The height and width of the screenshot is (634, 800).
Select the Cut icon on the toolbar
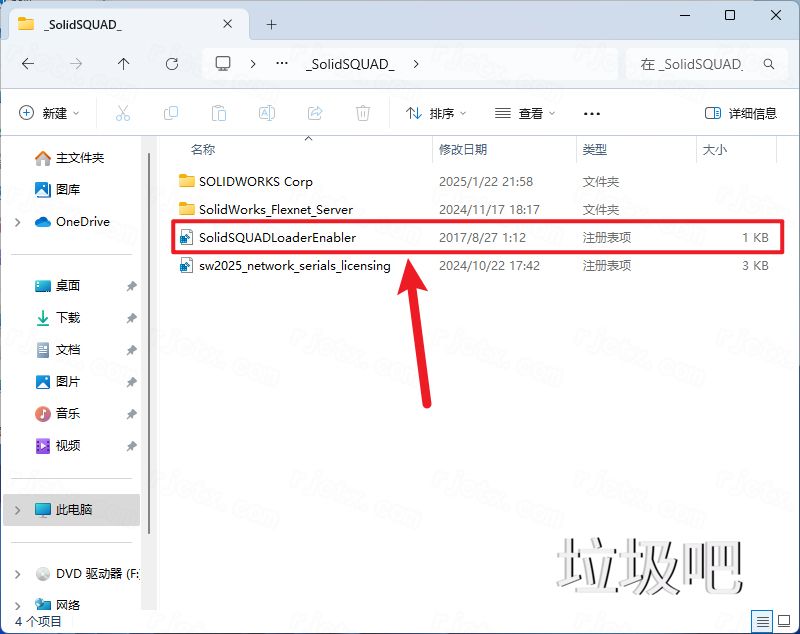pos(122,113)
